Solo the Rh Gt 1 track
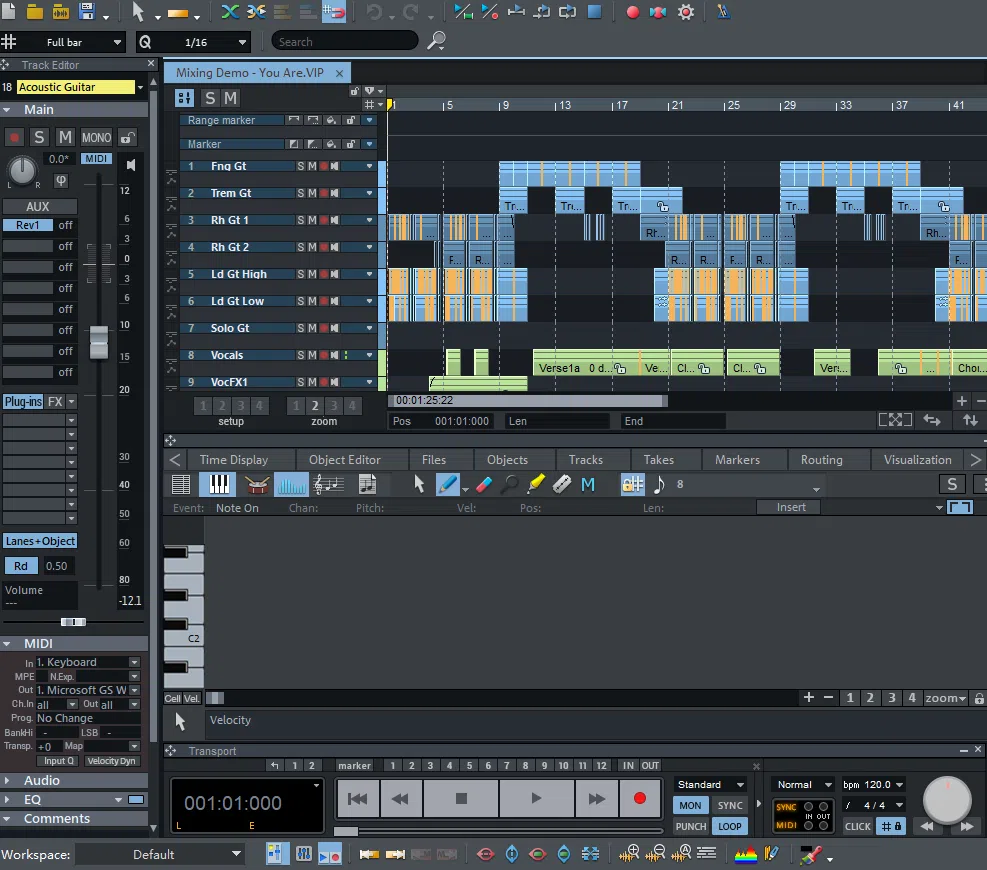987x870 pixels. click(x=300, y=220)
